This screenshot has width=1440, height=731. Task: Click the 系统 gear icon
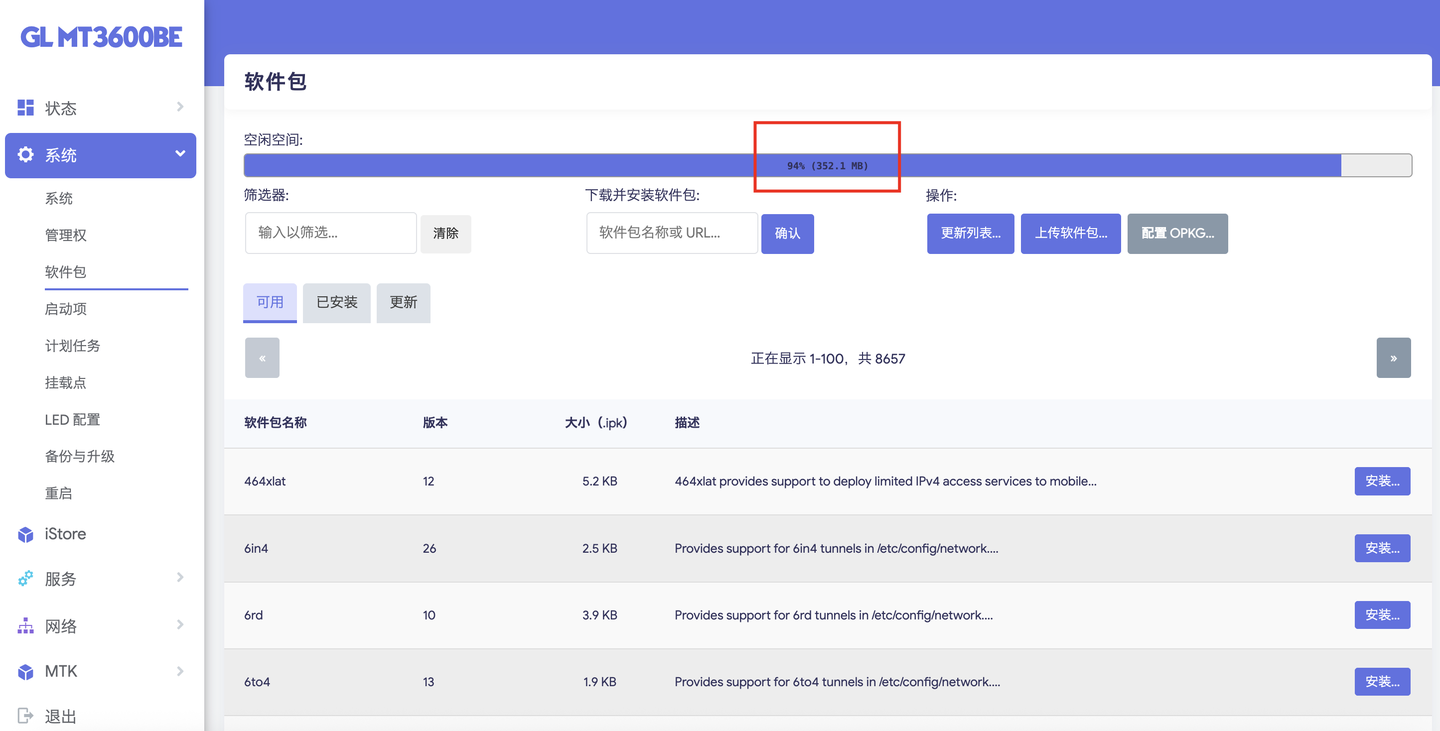pyautogui.click(x=26, y=155)
